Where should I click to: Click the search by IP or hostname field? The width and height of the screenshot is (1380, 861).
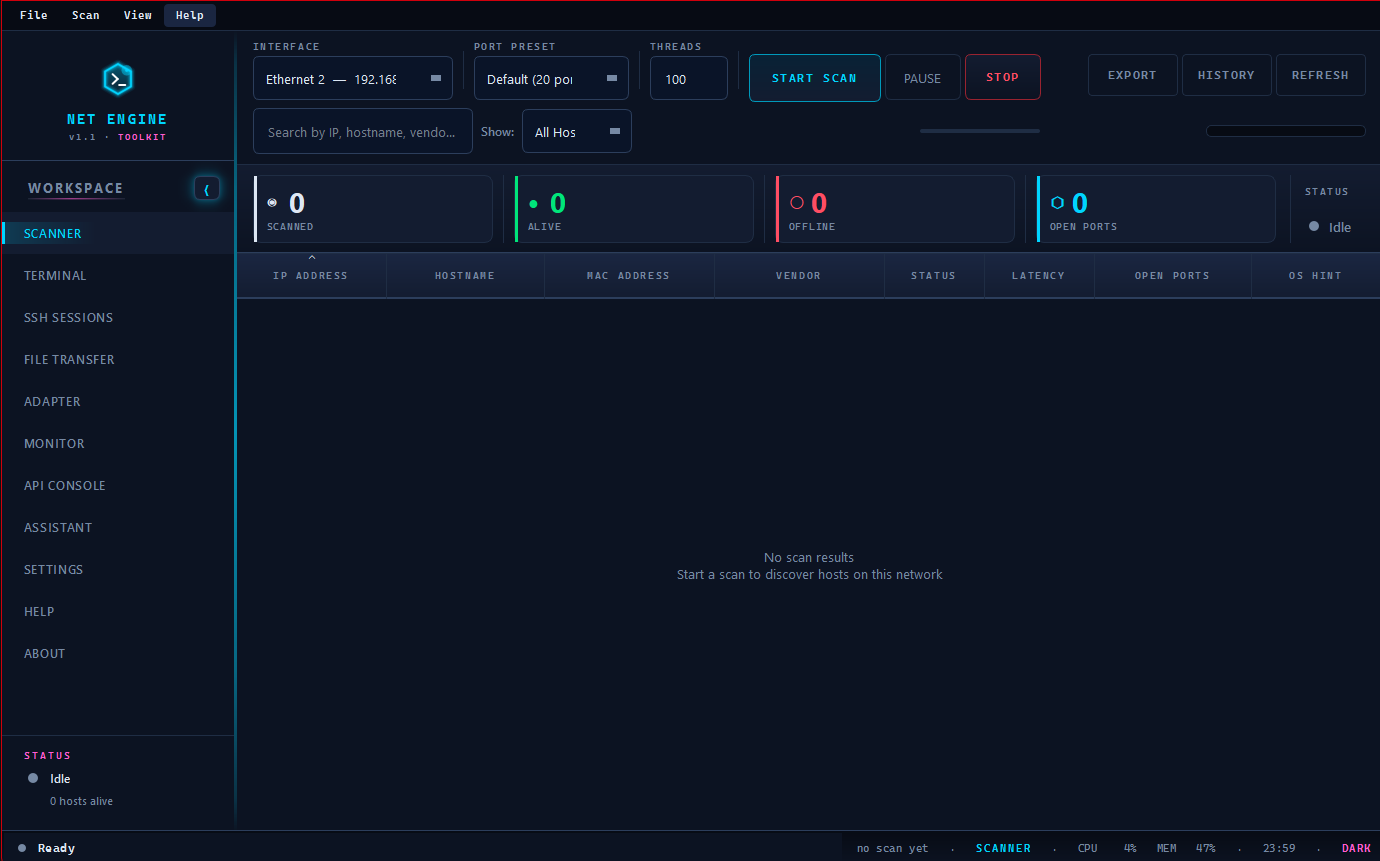(x=363, y=131)
